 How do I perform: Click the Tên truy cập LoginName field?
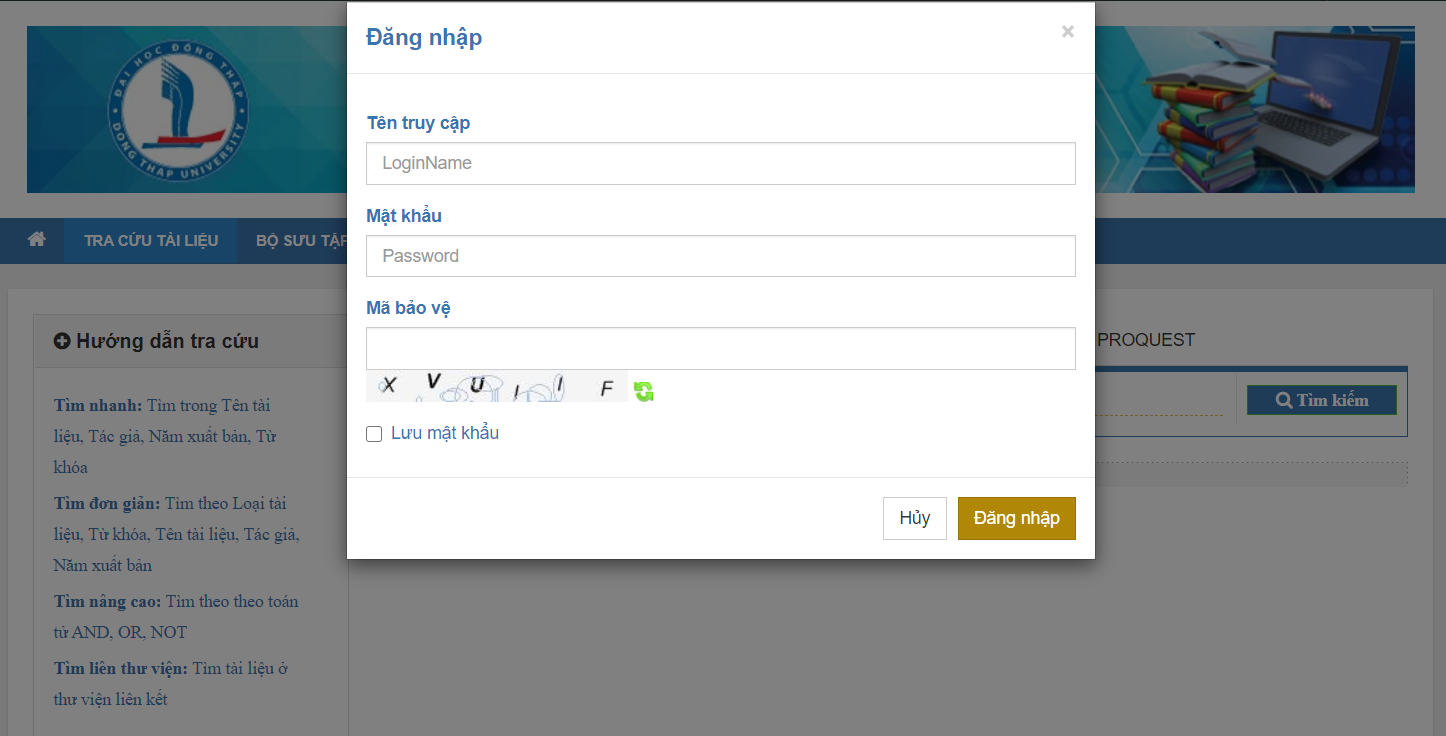click(720, 164)
